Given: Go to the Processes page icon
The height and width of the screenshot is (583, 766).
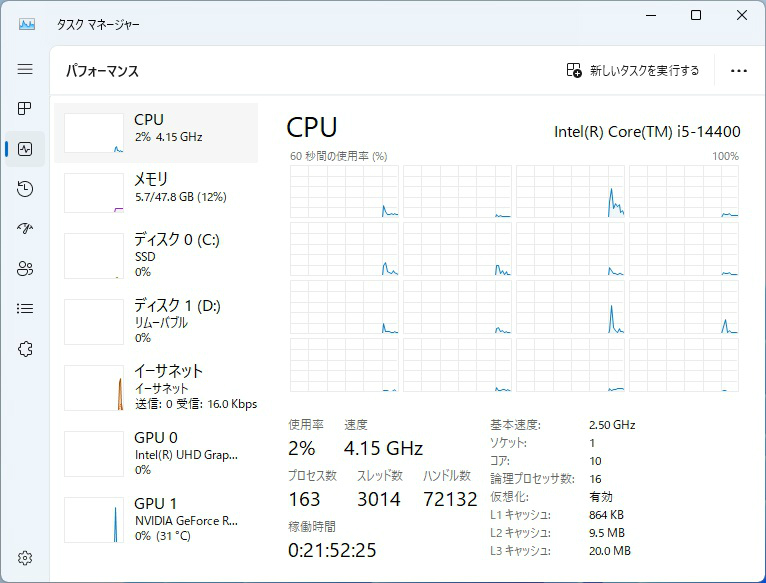Looking at the screenshot, I should [x=25, y=108].
